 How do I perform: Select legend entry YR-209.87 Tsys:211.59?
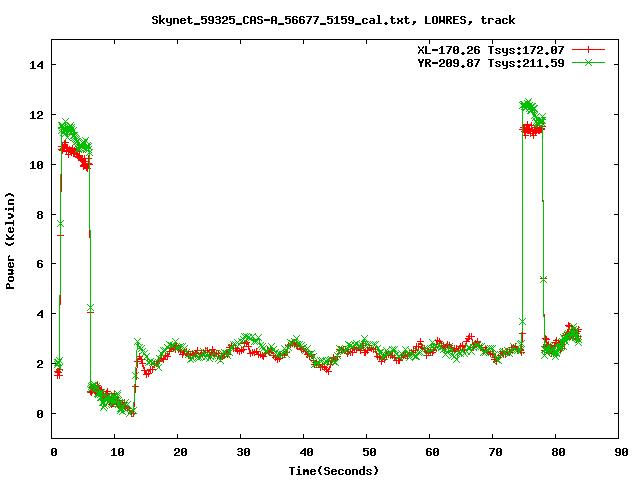(491, 63)
